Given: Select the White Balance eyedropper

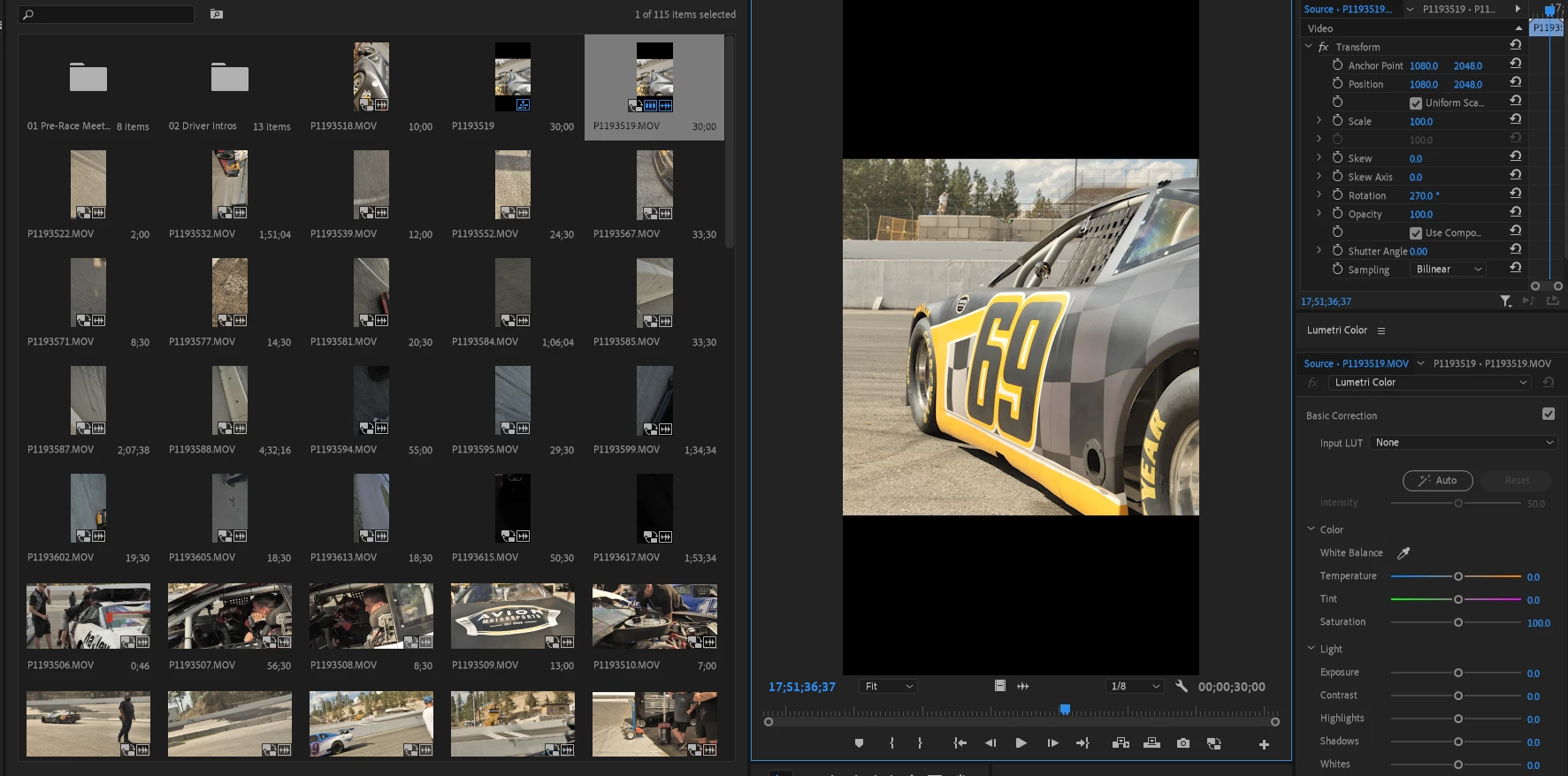Looking at the screenshot, I should pos(1403,553).
